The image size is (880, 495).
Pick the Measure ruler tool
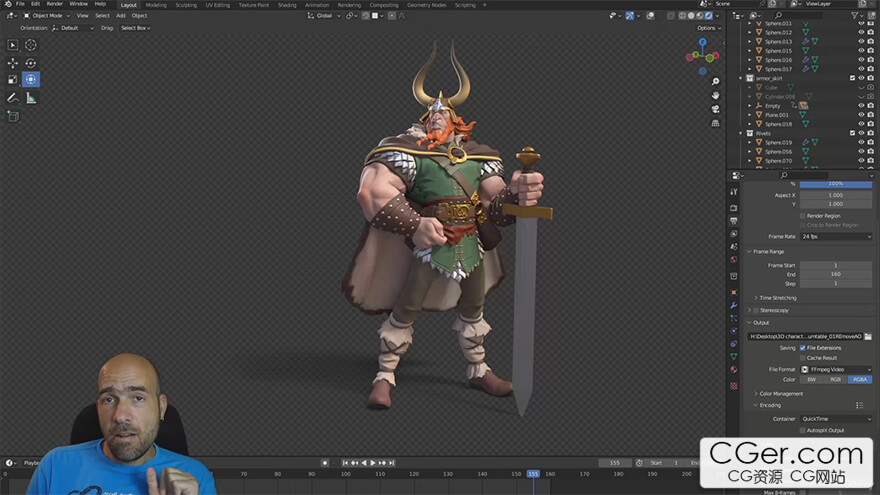[31, 98]
